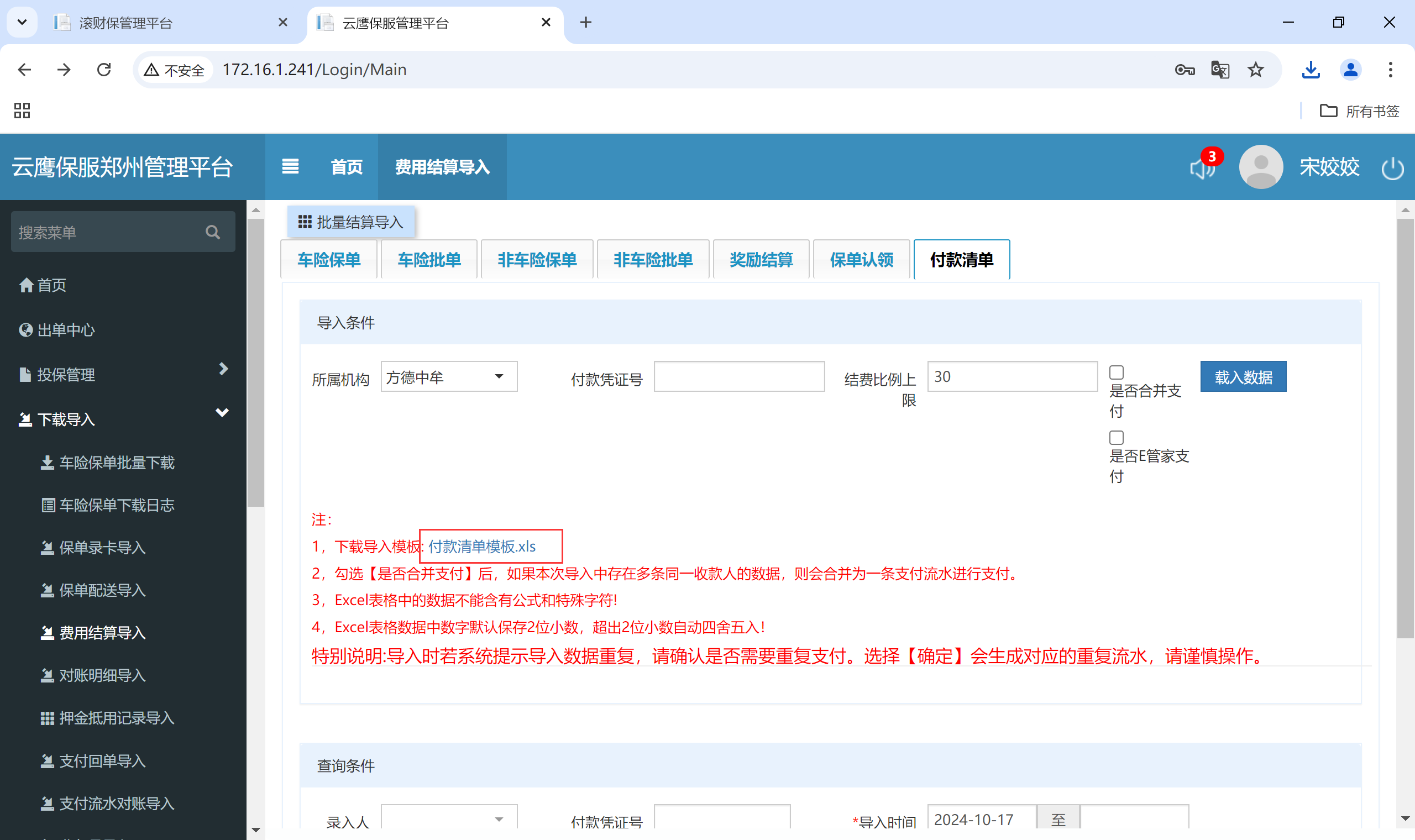Download 付款清单模板.xls template link

pyautogui.click(x=481, y=546)
